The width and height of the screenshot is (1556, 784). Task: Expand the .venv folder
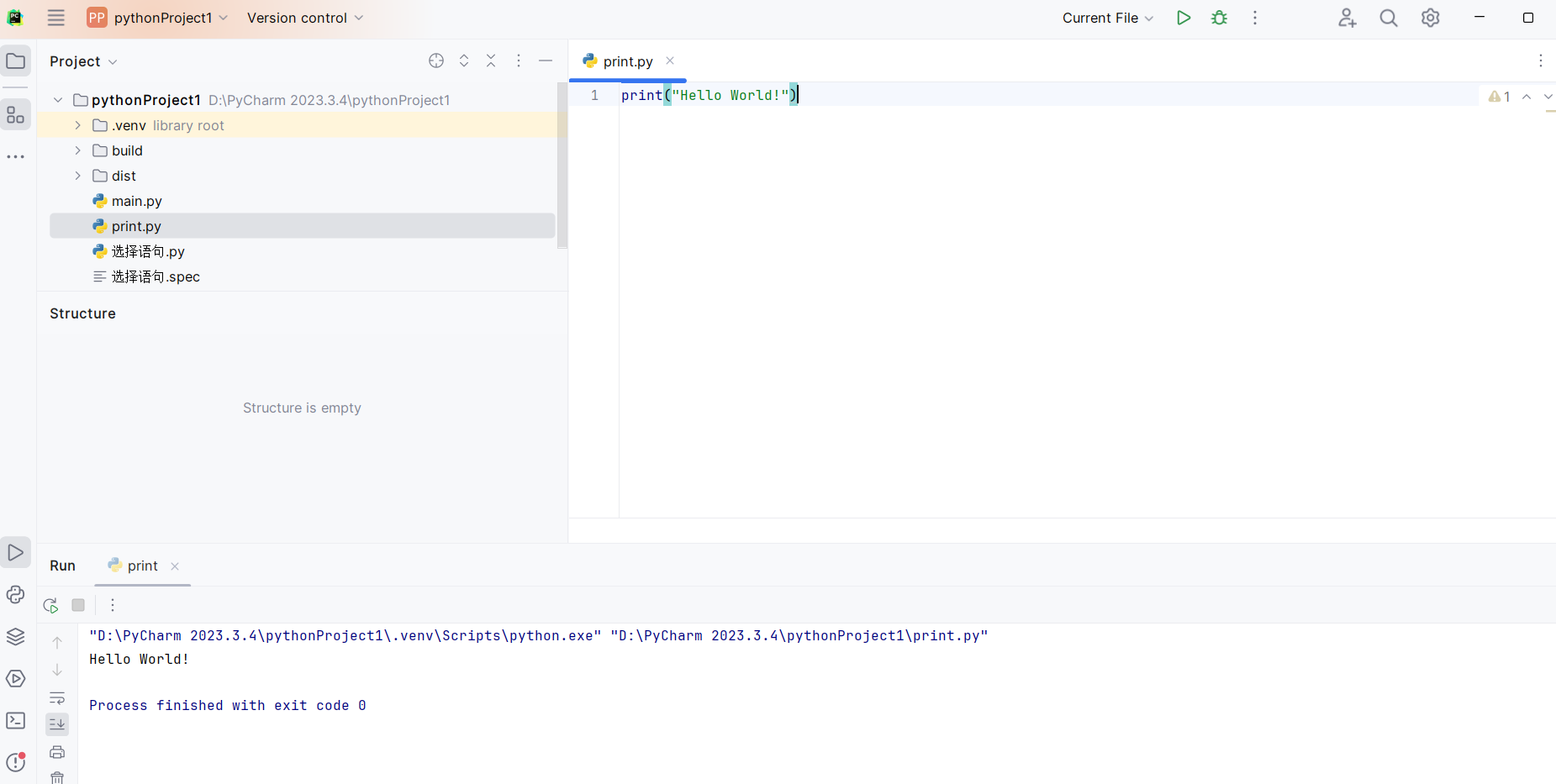click(x=77, y=125)
